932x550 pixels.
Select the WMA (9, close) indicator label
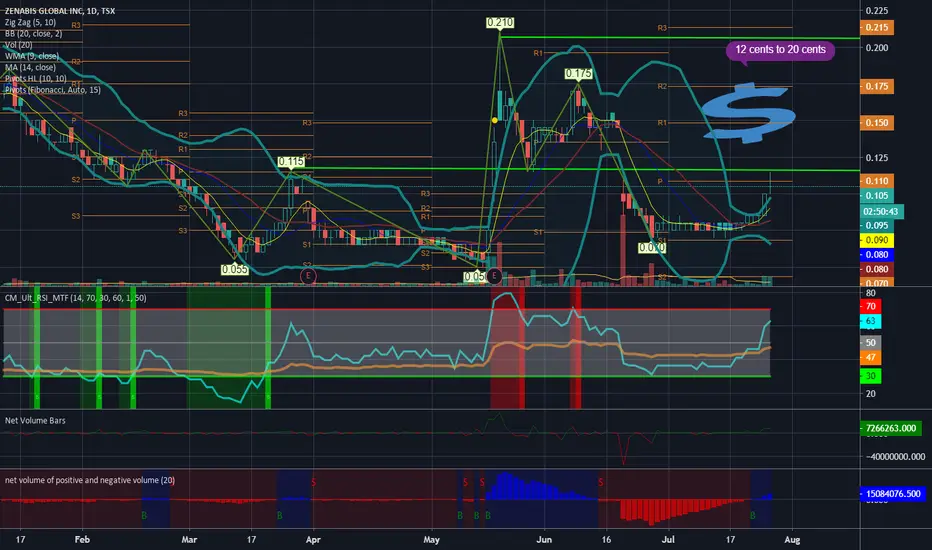(x=32, y=56)
